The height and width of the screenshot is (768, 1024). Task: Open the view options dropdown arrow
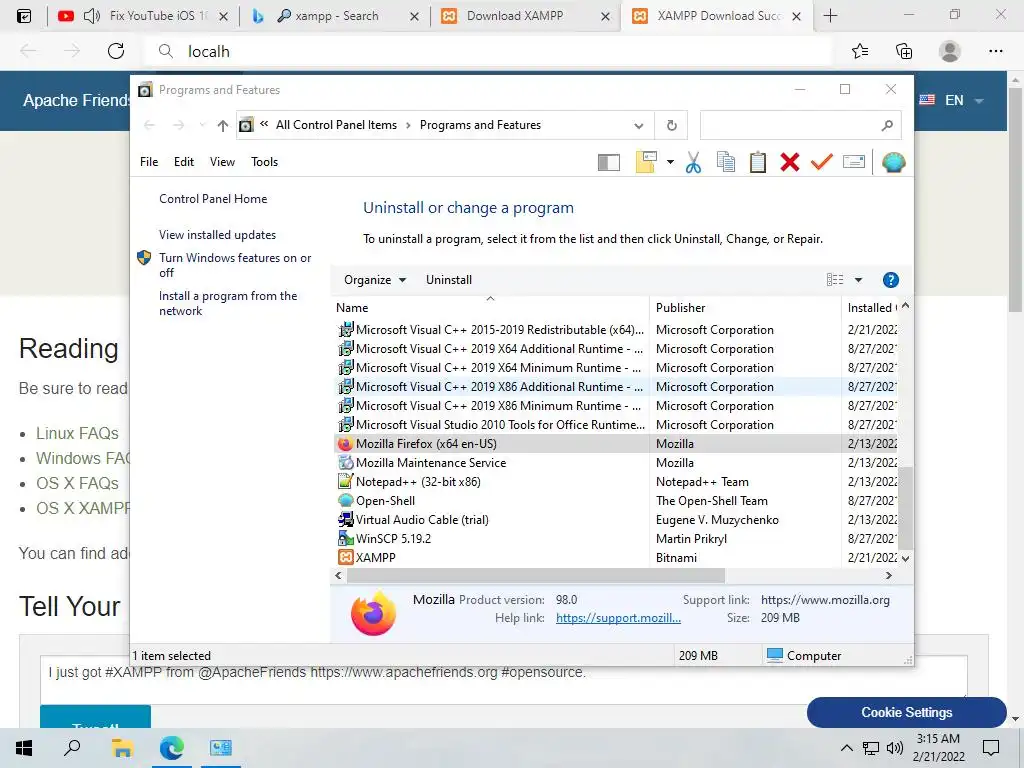858,280
